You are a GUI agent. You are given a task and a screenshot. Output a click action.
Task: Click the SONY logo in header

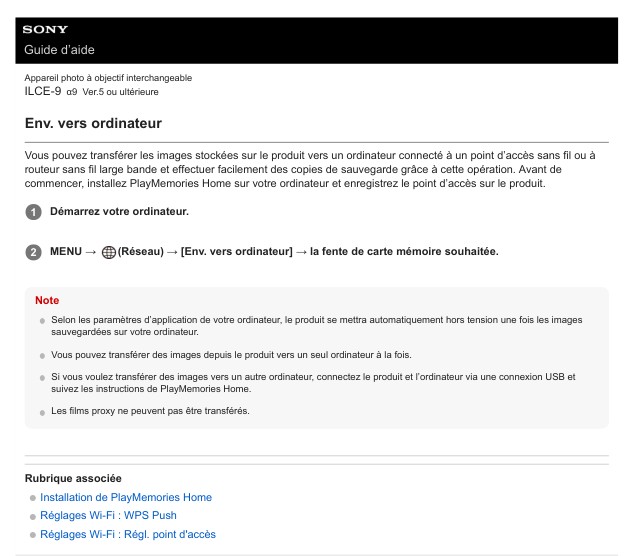point(45,29)
